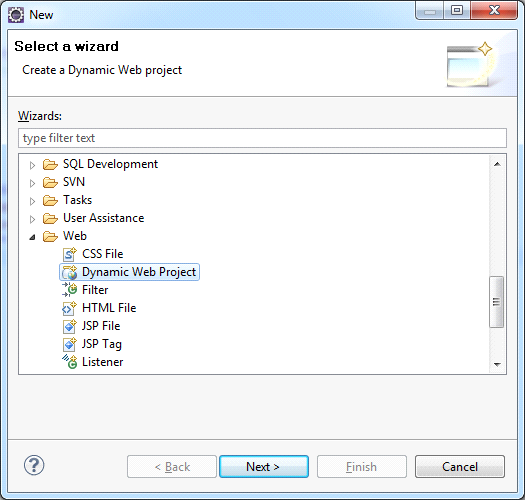Open the help question mark icon
The image size is (525, 500).
[34, 465]
